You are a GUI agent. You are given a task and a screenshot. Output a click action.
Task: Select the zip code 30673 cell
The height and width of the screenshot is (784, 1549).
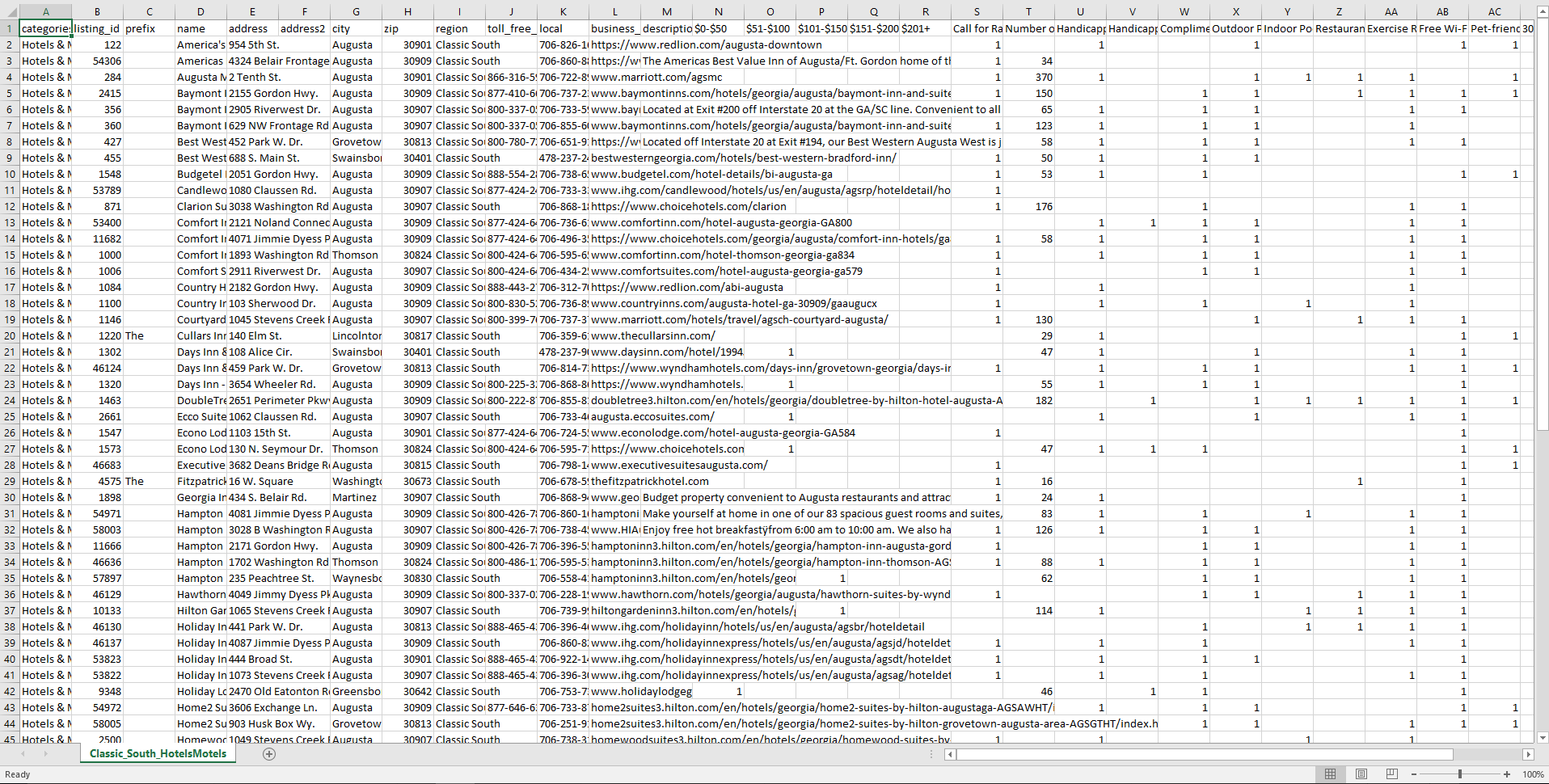[407, 481]
